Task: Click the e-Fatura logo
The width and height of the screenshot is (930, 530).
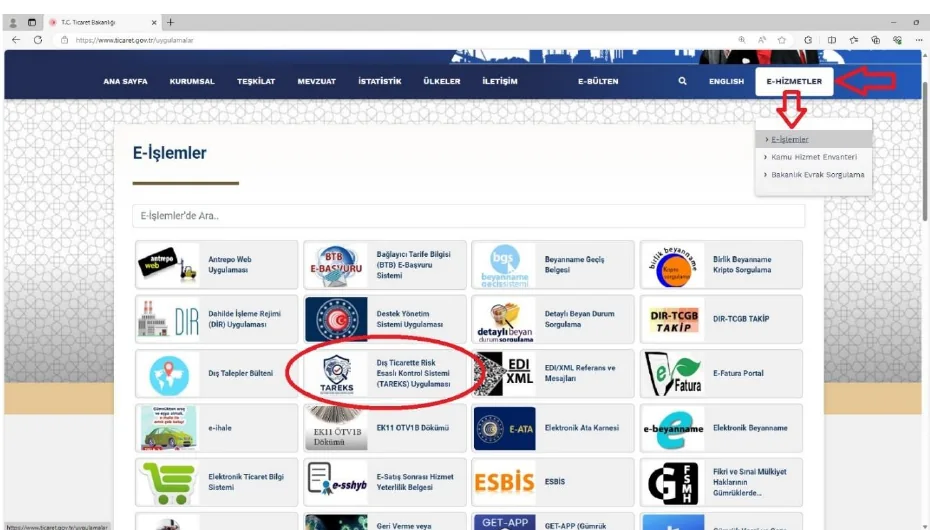Action: coord(673,374)
